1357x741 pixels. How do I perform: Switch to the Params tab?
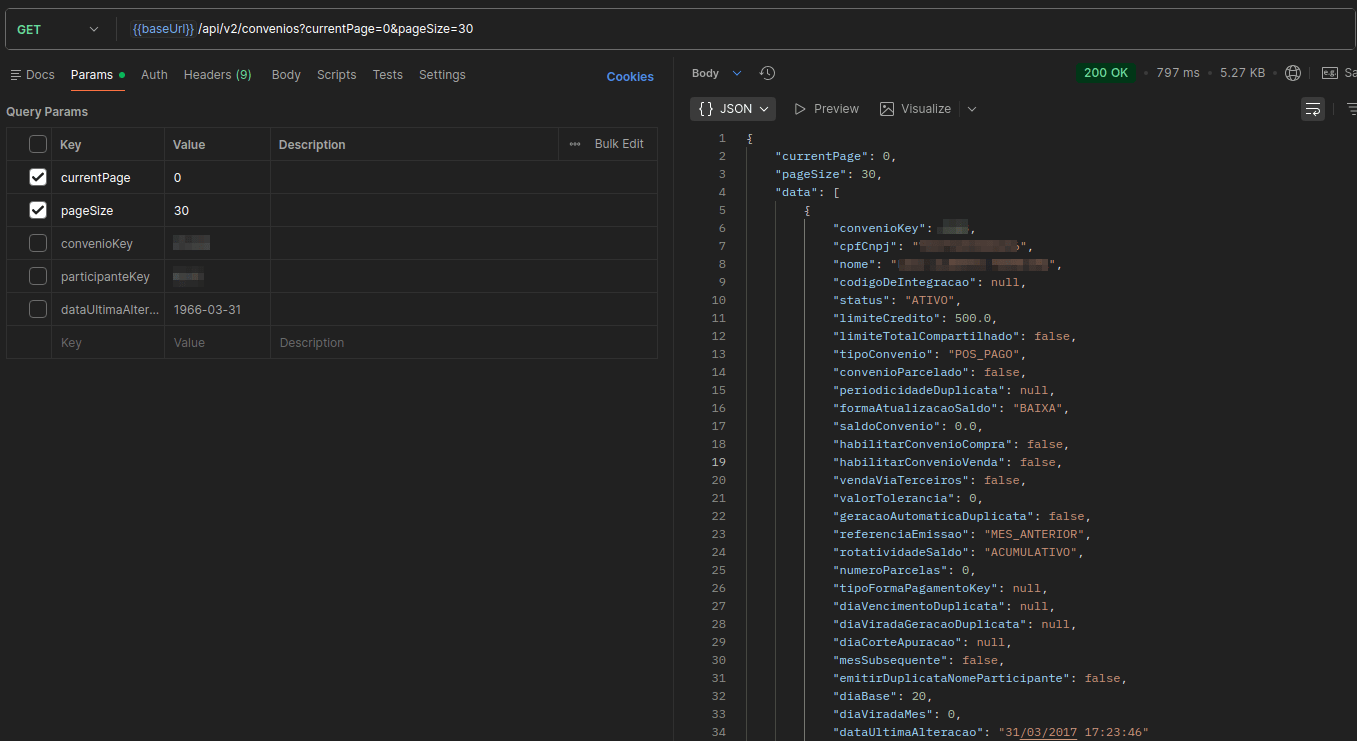97,75
